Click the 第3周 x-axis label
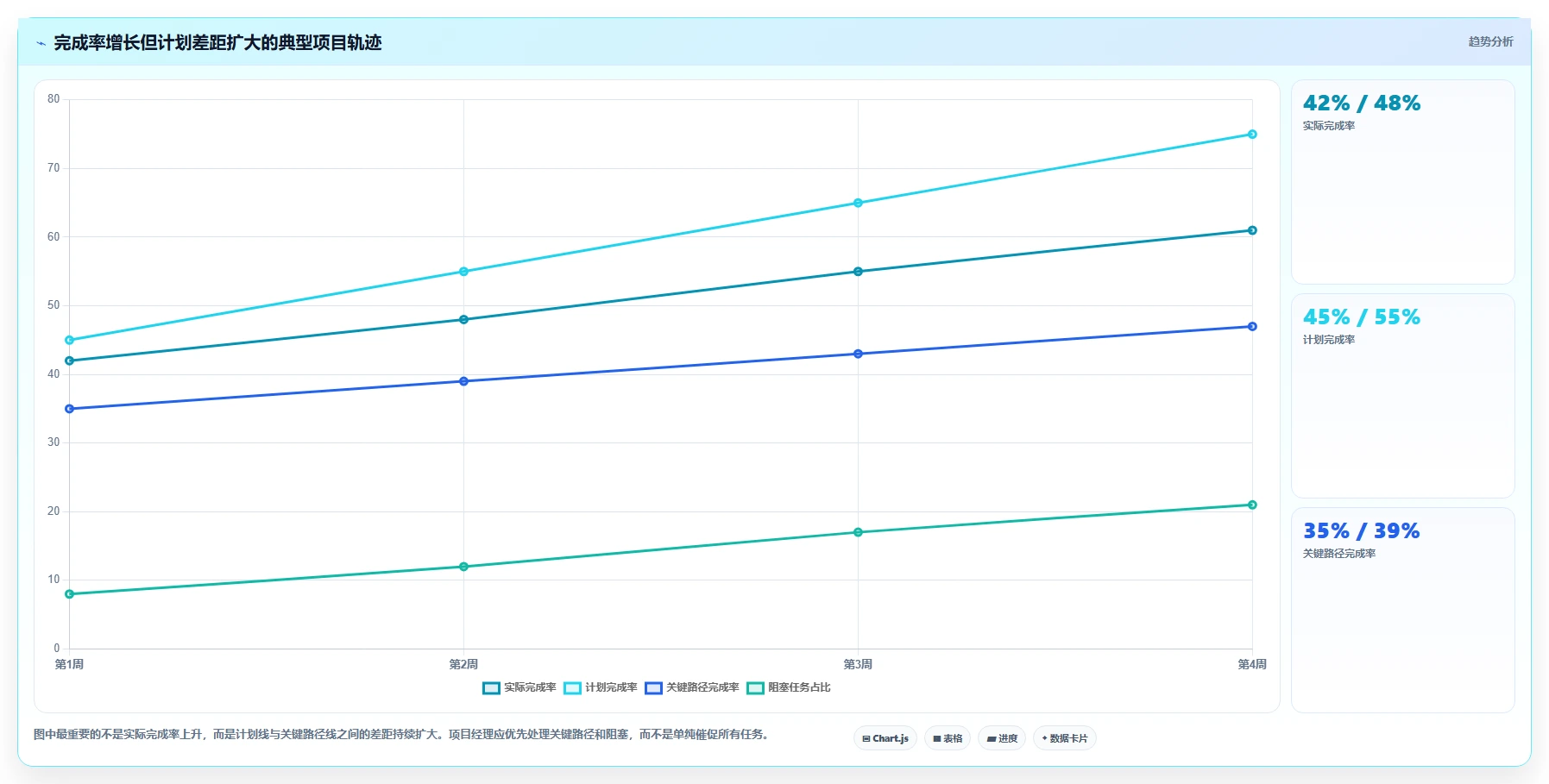This screenshot has height=784, width=1549. tap(858, 664)
